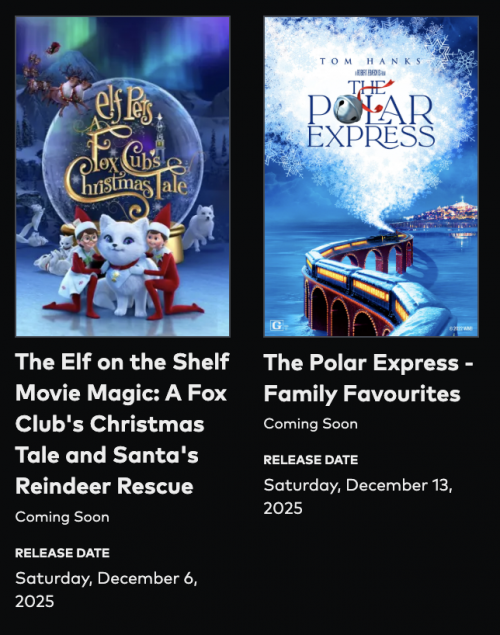This screenshot has height=635, width=500.
Task: Click Coming Soon under Elf on the Shelf
Action: point(62,517)
